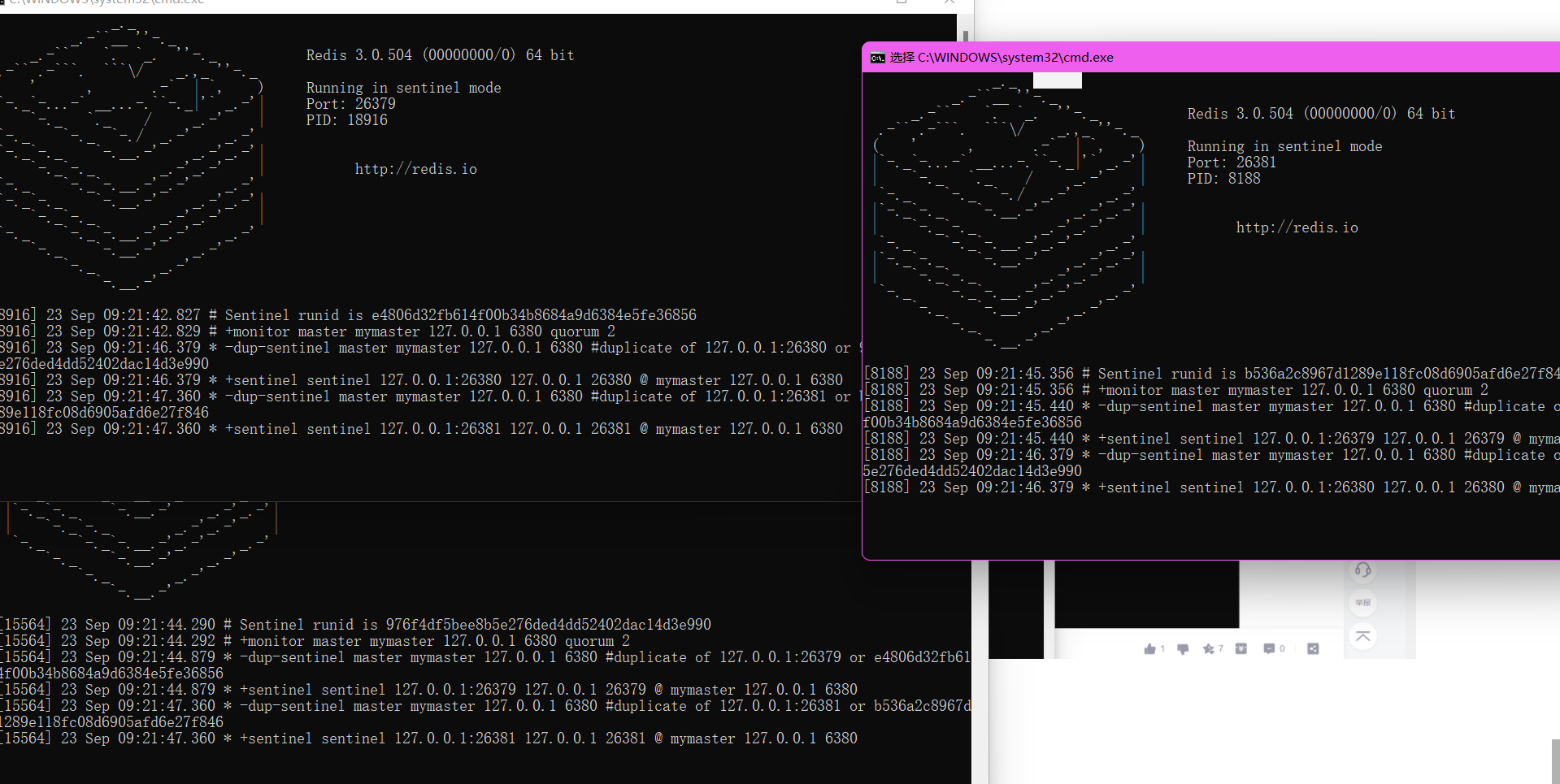Click the back-to-top arrow button
Image resolution: width=1560 pixels, height=784 pixels.
1363,635
